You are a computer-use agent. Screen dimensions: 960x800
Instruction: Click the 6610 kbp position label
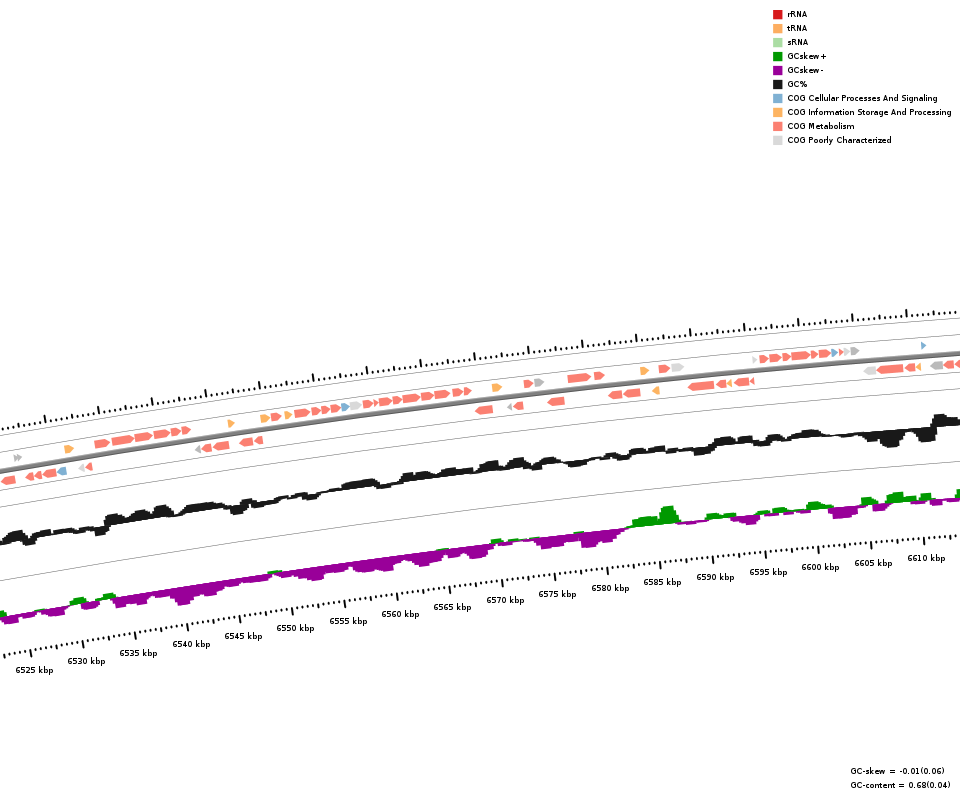point(926,559)
